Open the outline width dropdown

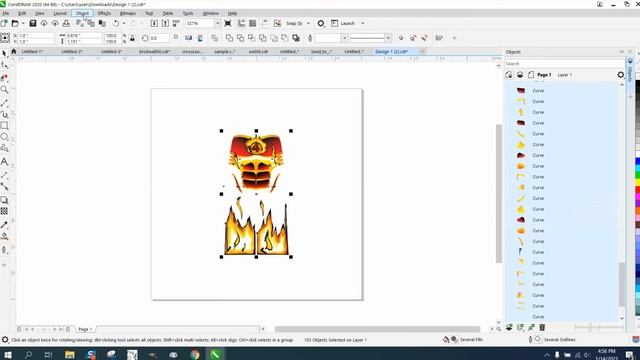(345, 38)
